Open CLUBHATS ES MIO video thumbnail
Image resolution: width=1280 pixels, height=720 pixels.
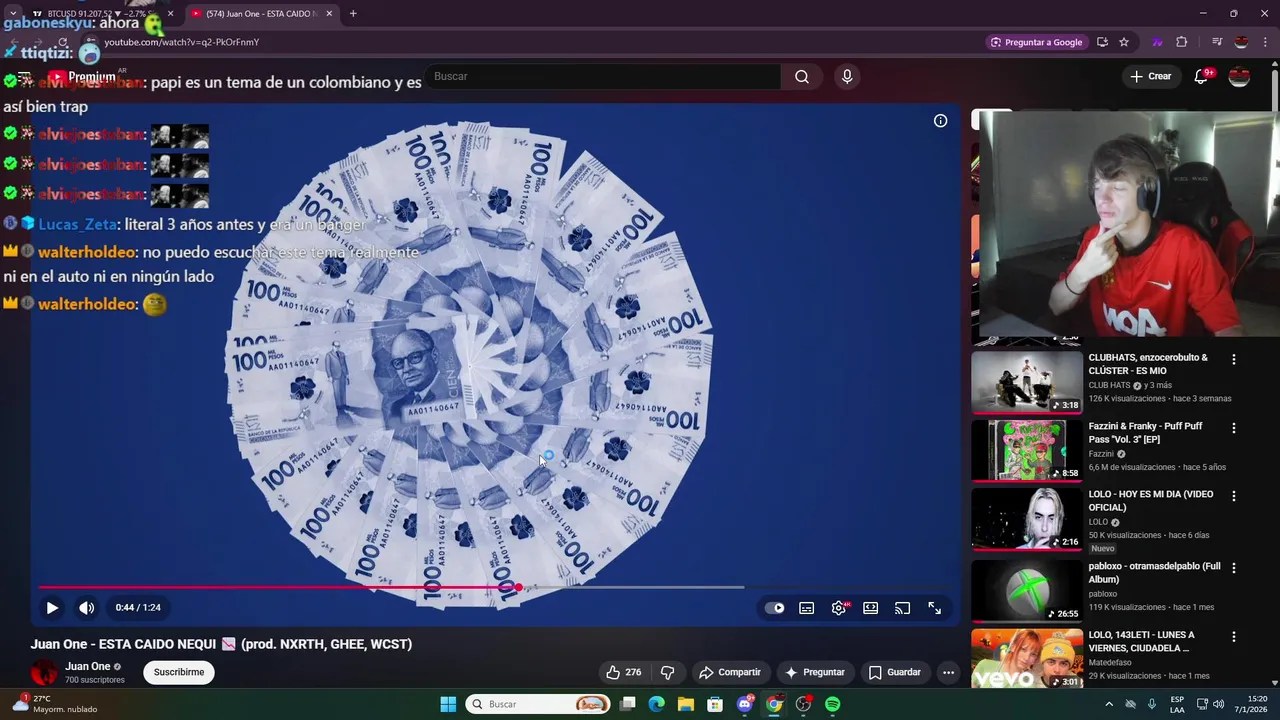point(1027,382)
